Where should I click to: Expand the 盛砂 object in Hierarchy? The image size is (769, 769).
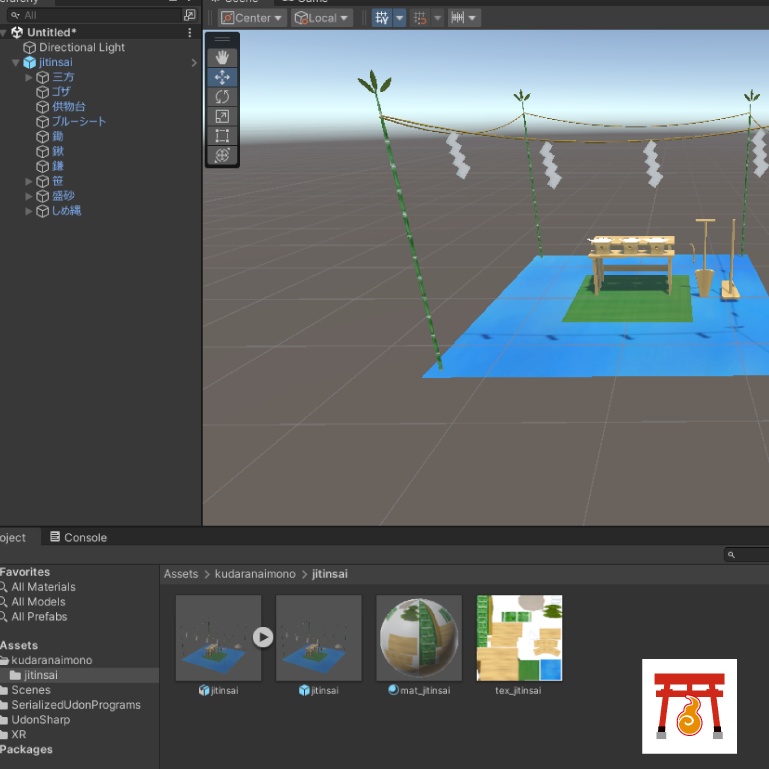tap(28, 196)
